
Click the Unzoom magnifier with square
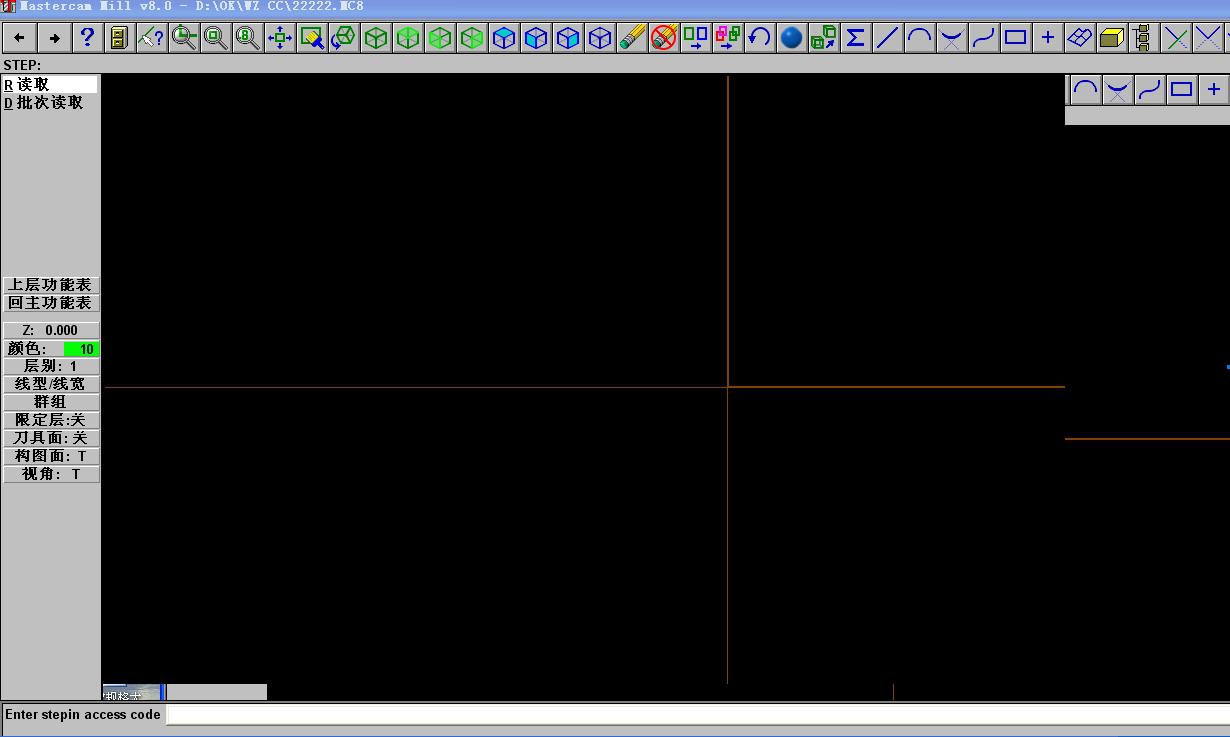point(215,38)
